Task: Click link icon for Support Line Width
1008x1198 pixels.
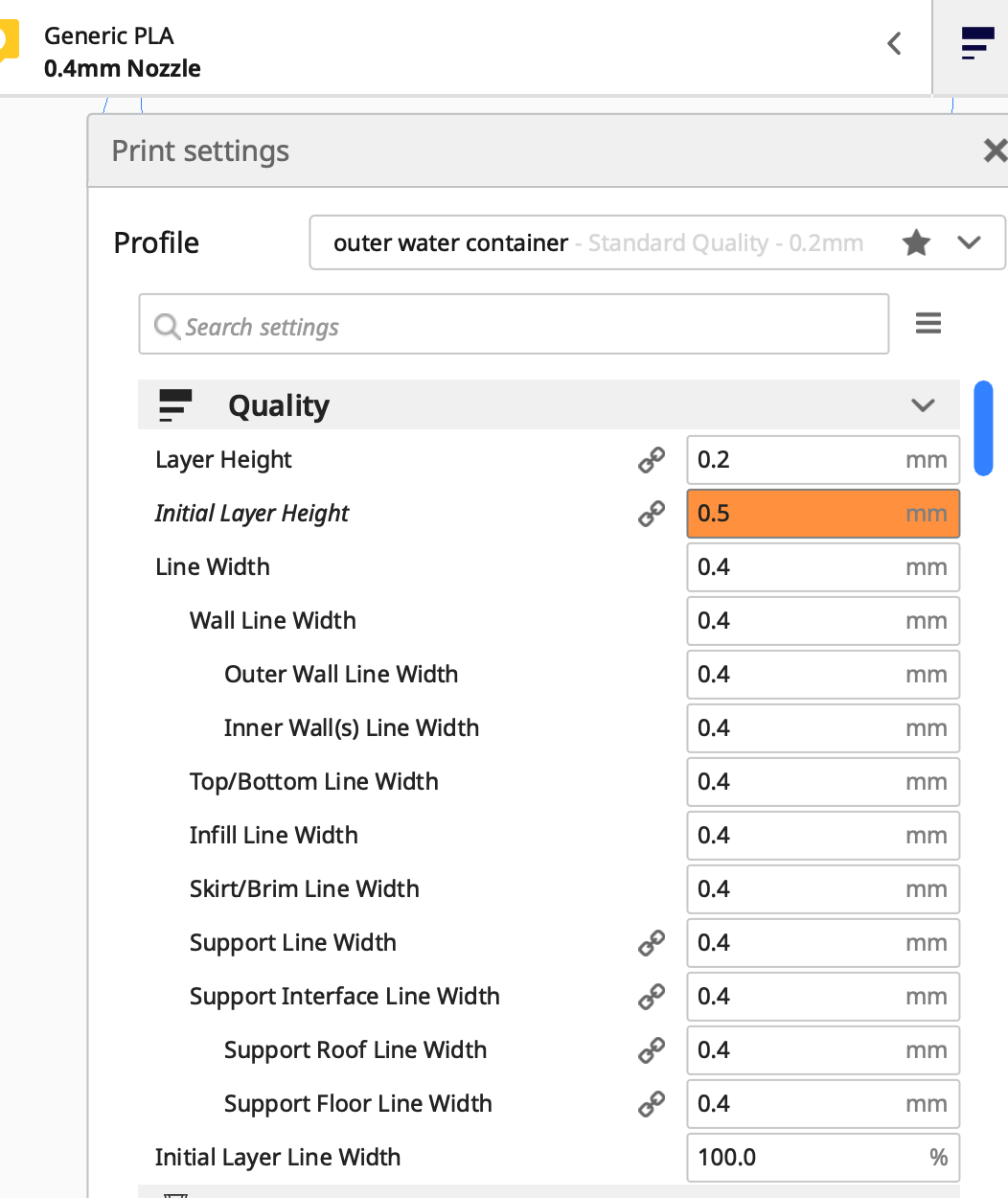Action: pyautogui.click(x=652, y=943)
